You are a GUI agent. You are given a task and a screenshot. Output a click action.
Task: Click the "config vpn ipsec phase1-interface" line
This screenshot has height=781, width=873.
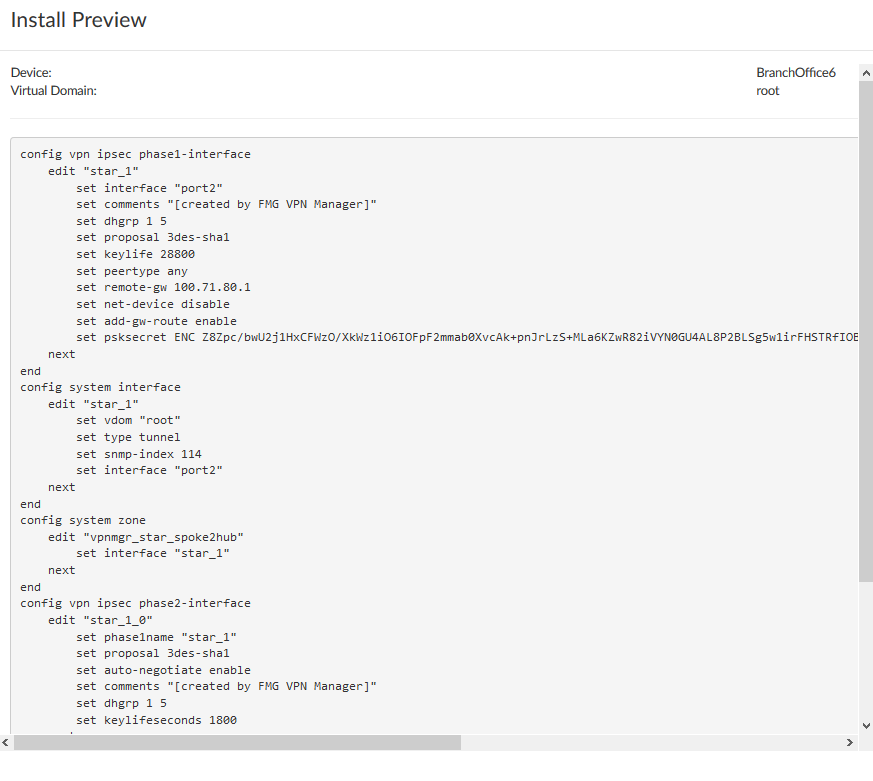(x=135, y=154)
